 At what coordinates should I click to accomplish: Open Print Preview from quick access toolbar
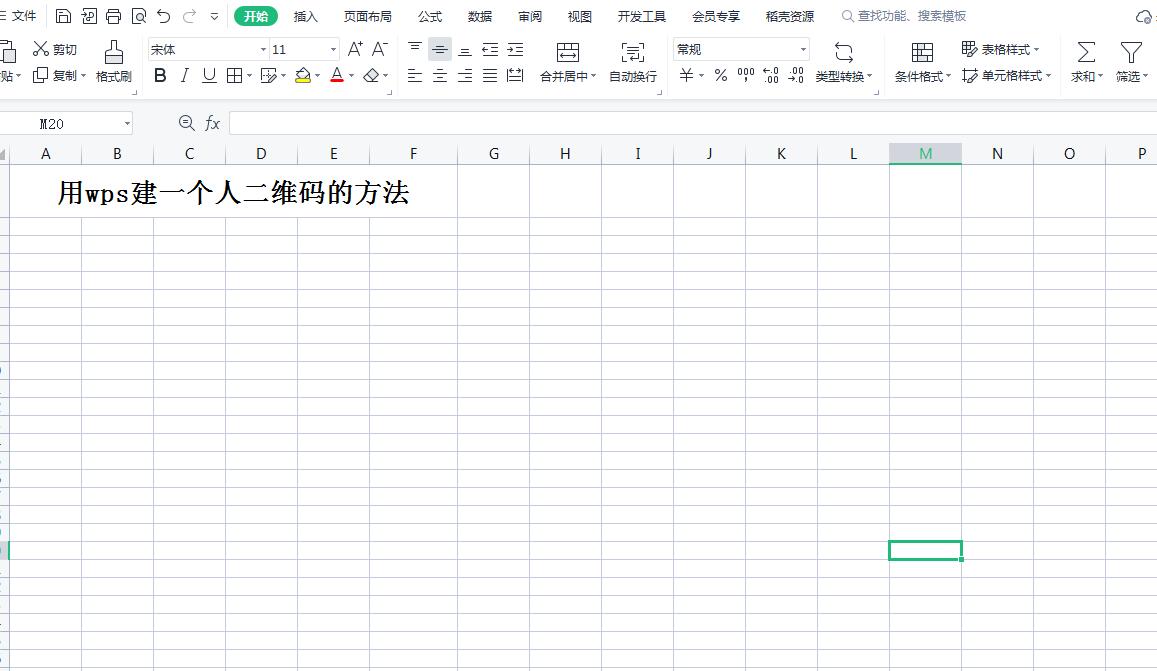point(138,16)
